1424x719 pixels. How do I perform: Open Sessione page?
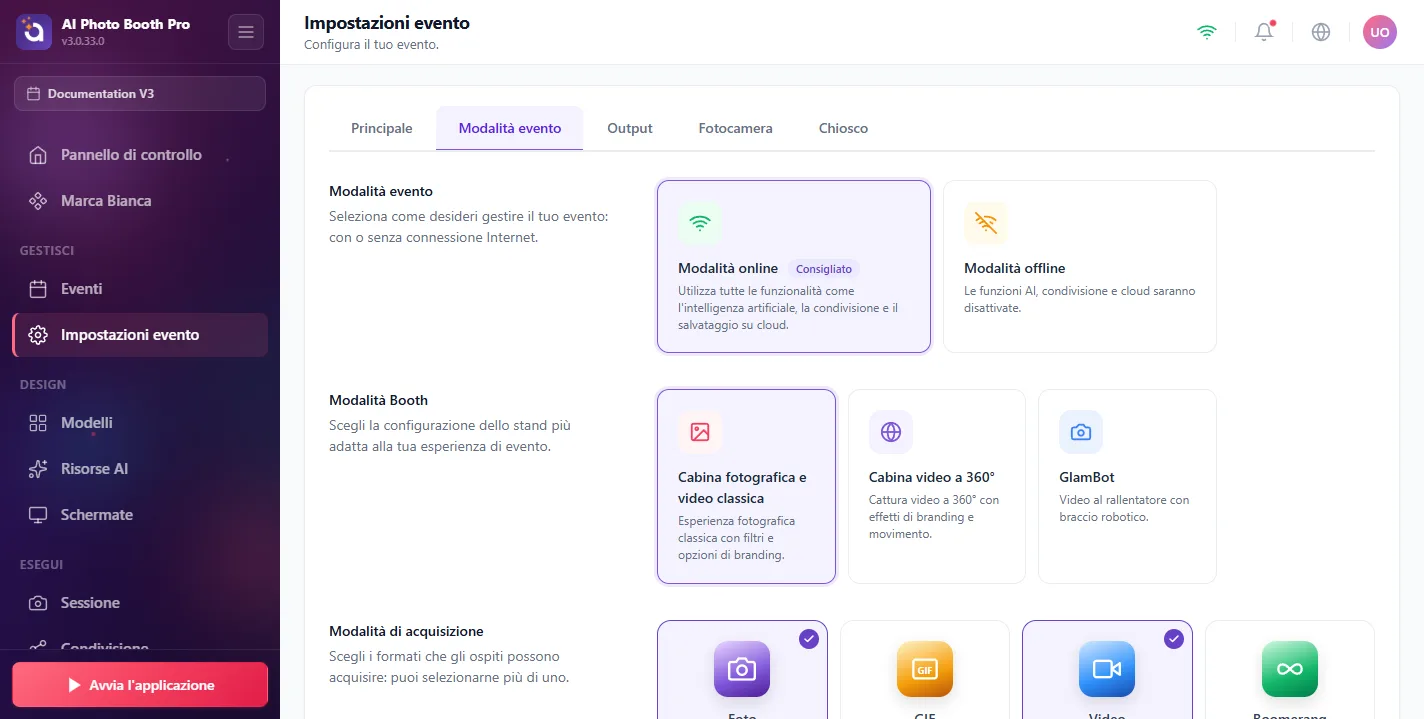[x=140, y=603]
